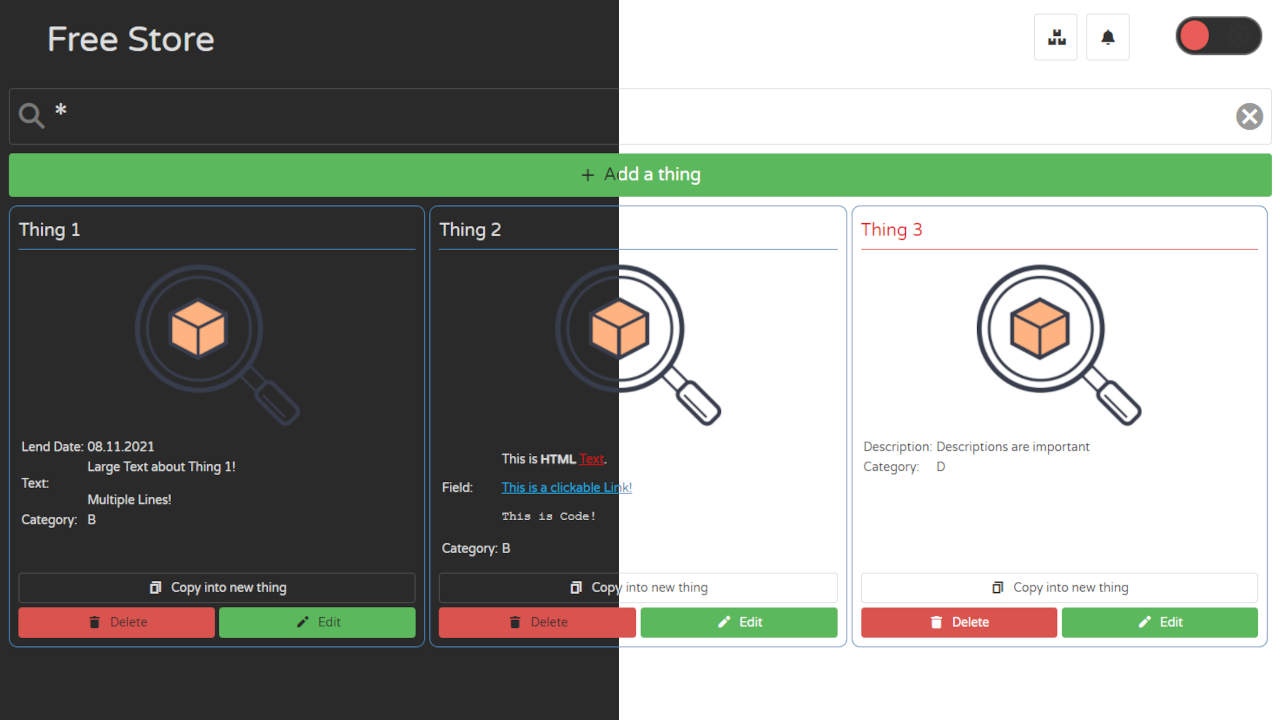Edit Thing 3

(x=1160, y=622)
